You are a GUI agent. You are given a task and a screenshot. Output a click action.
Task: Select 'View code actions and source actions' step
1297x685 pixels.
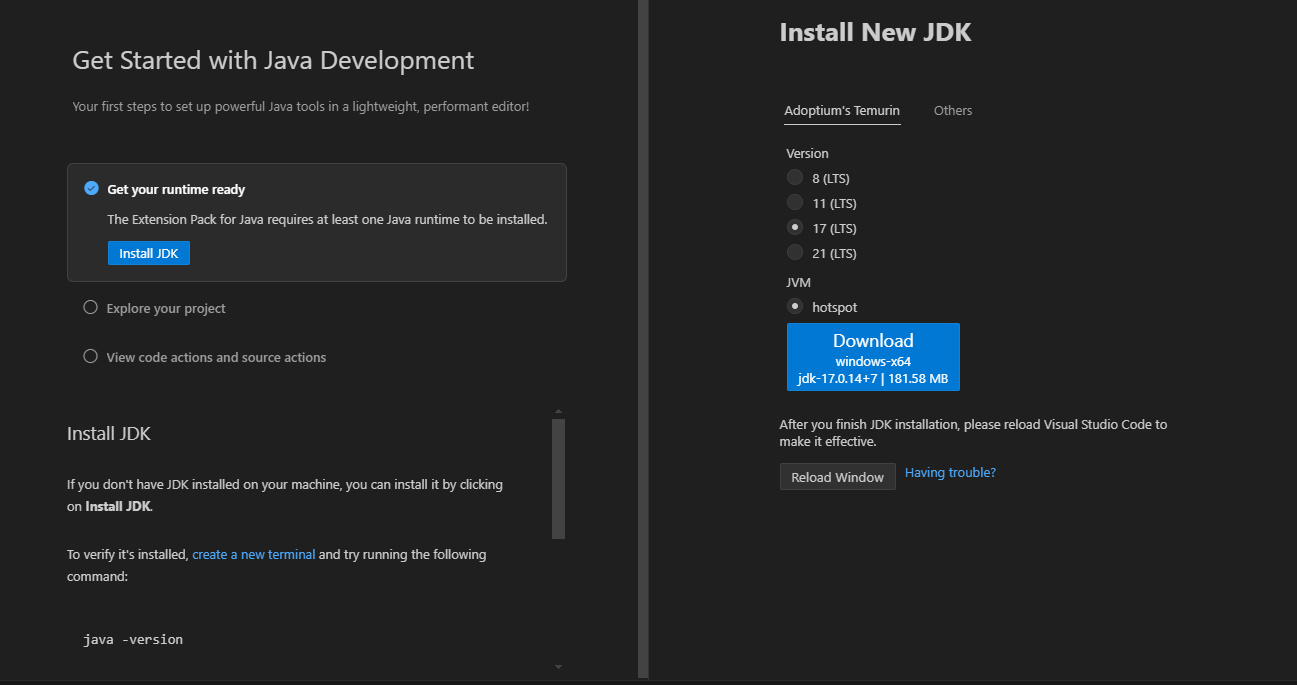pos(216,357)
